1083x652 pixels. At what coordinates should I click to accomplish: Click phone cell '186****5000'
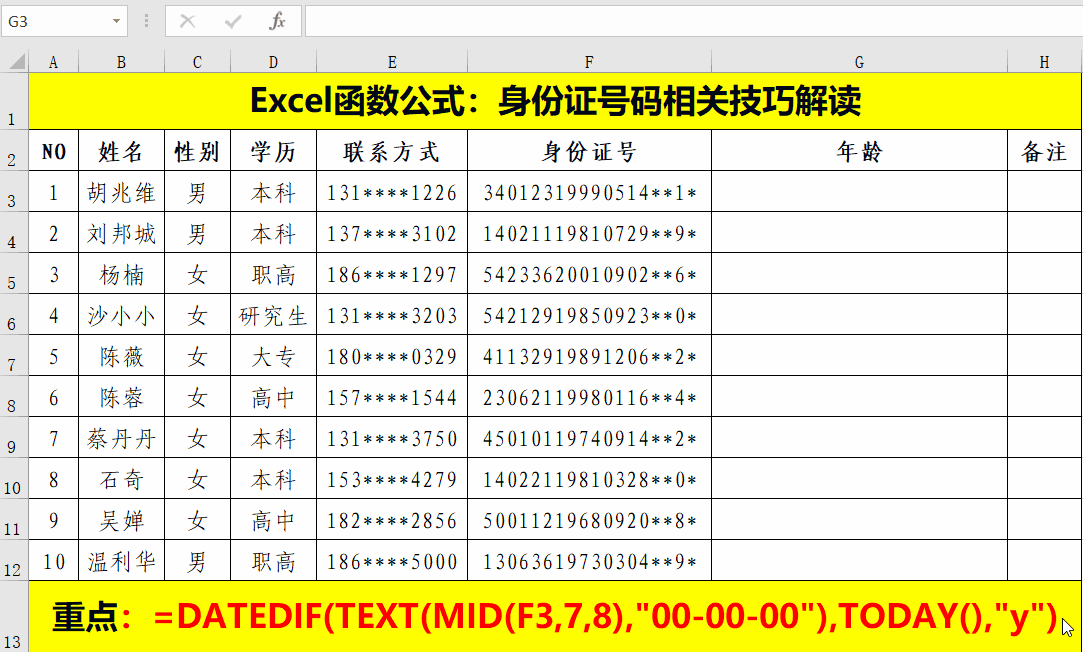pos(392,561)
